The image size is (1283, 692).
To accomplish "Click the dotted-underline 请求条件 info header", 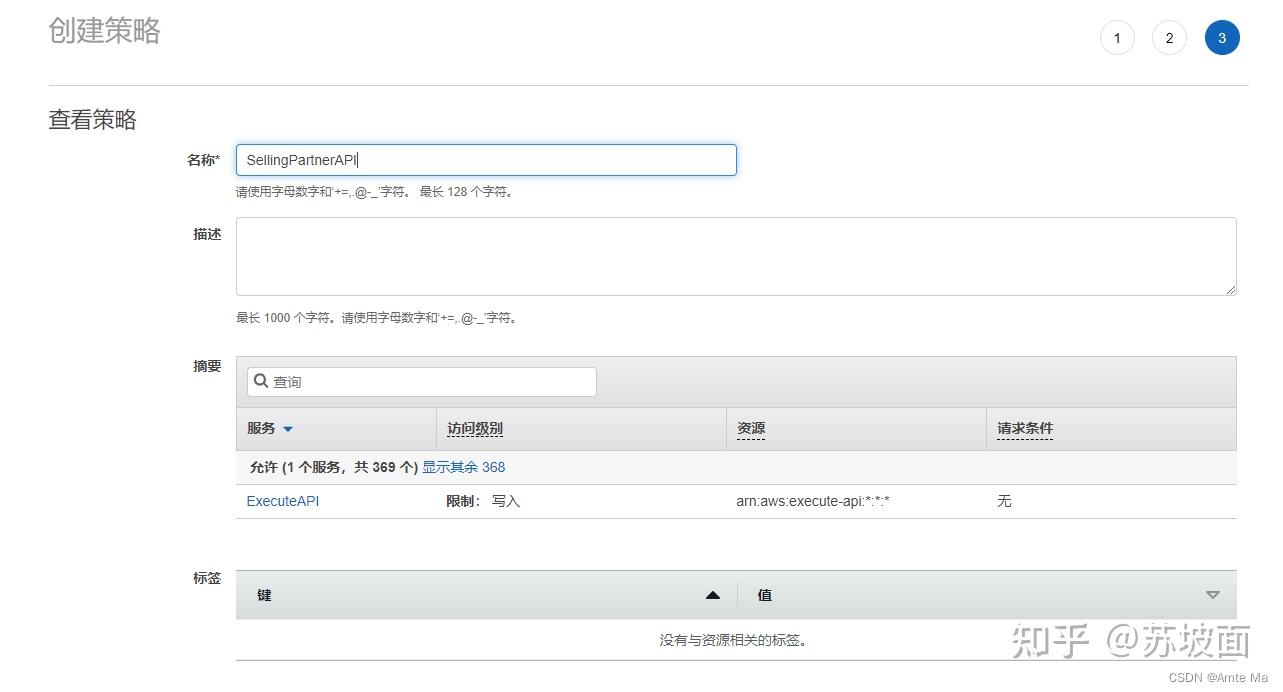I will click(x=1024, y=428).
